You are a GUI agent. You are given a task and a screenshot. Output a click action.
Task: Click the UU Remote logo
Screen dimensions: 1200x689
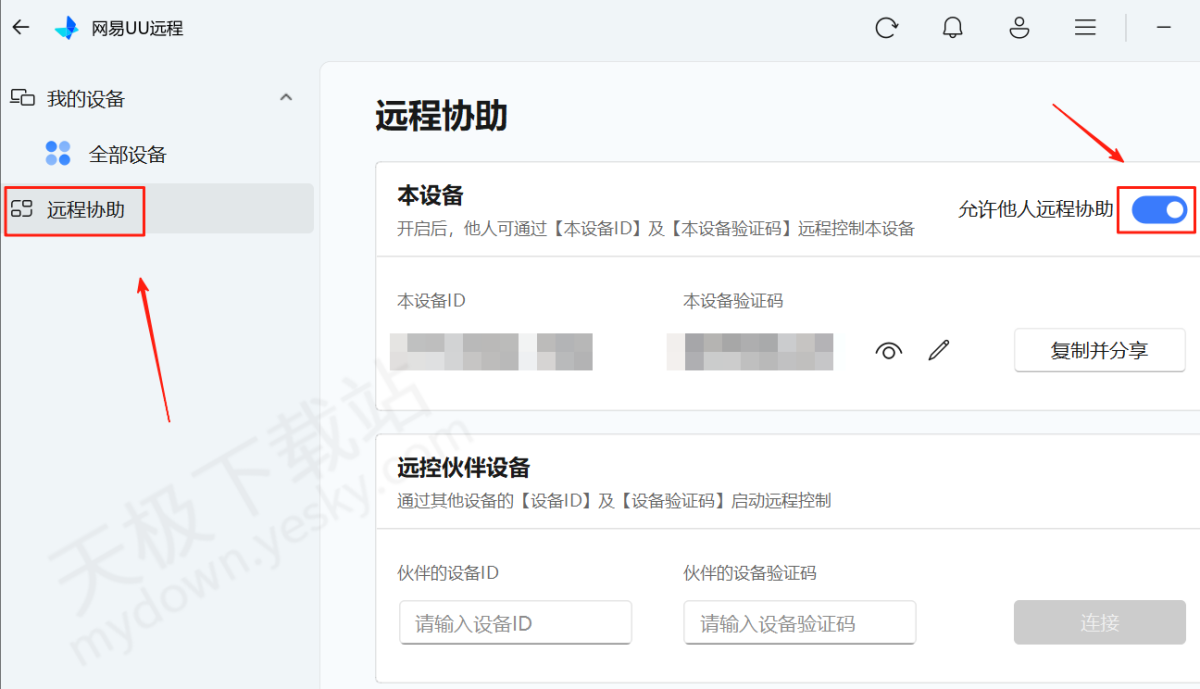click(x=66, y=27)
